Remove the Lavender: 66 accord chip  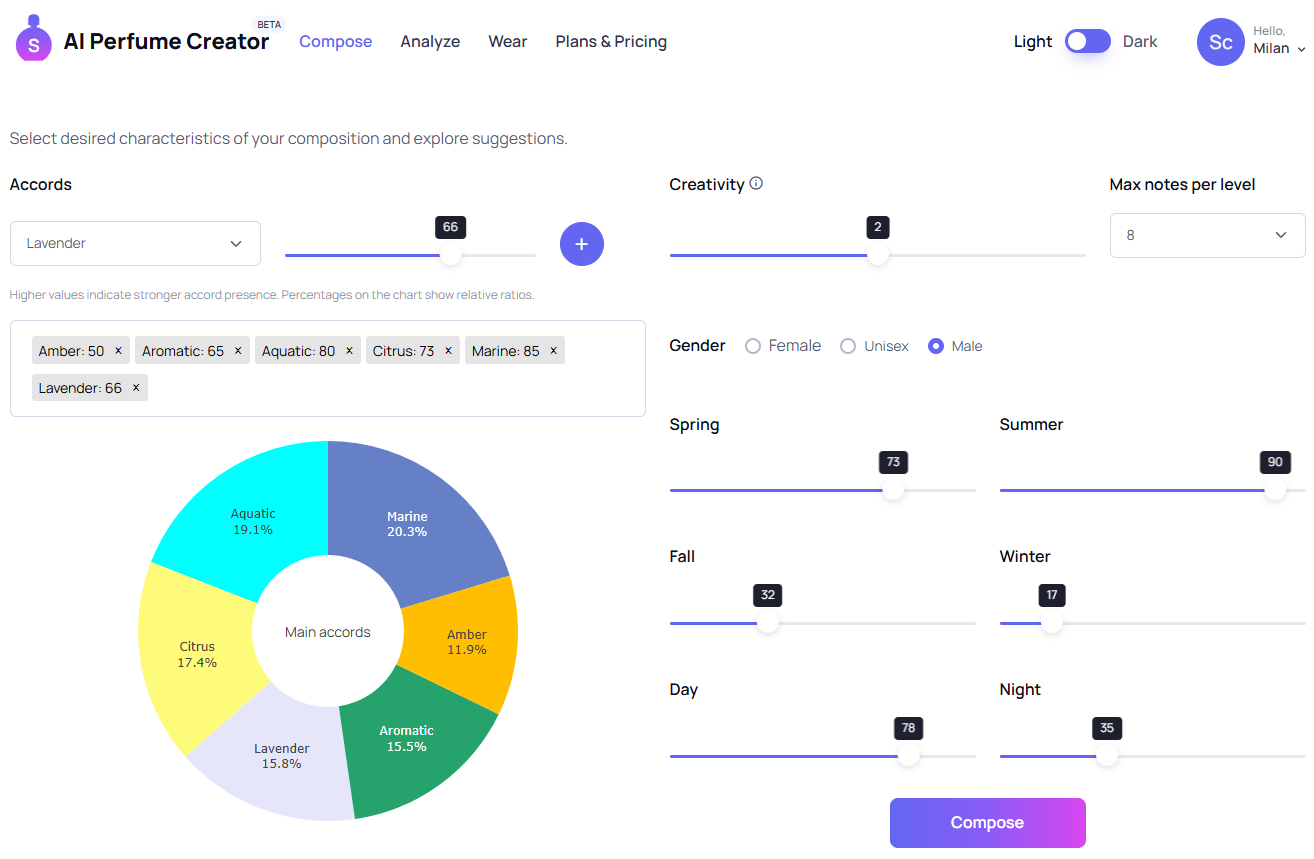135,387
